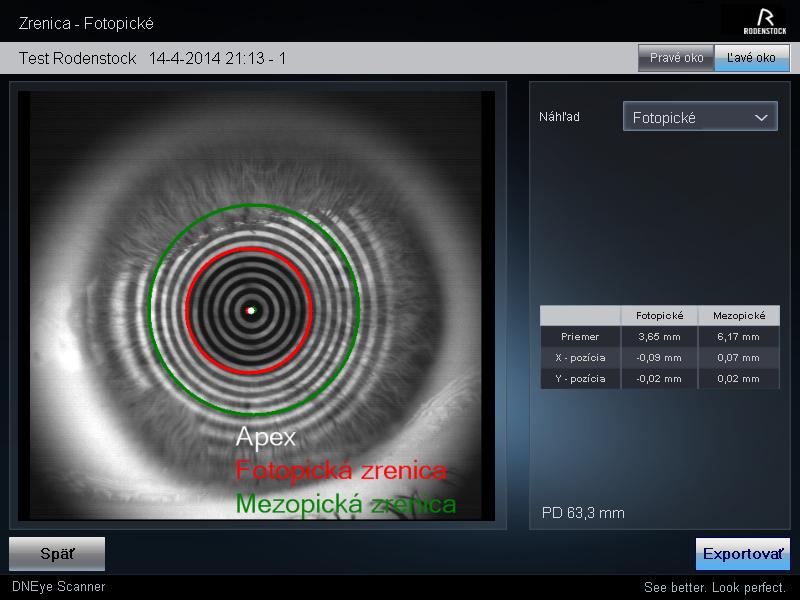Select the Fotopické column header in table
This screenshot has width=800, height=600.
[x=659, y=316]
